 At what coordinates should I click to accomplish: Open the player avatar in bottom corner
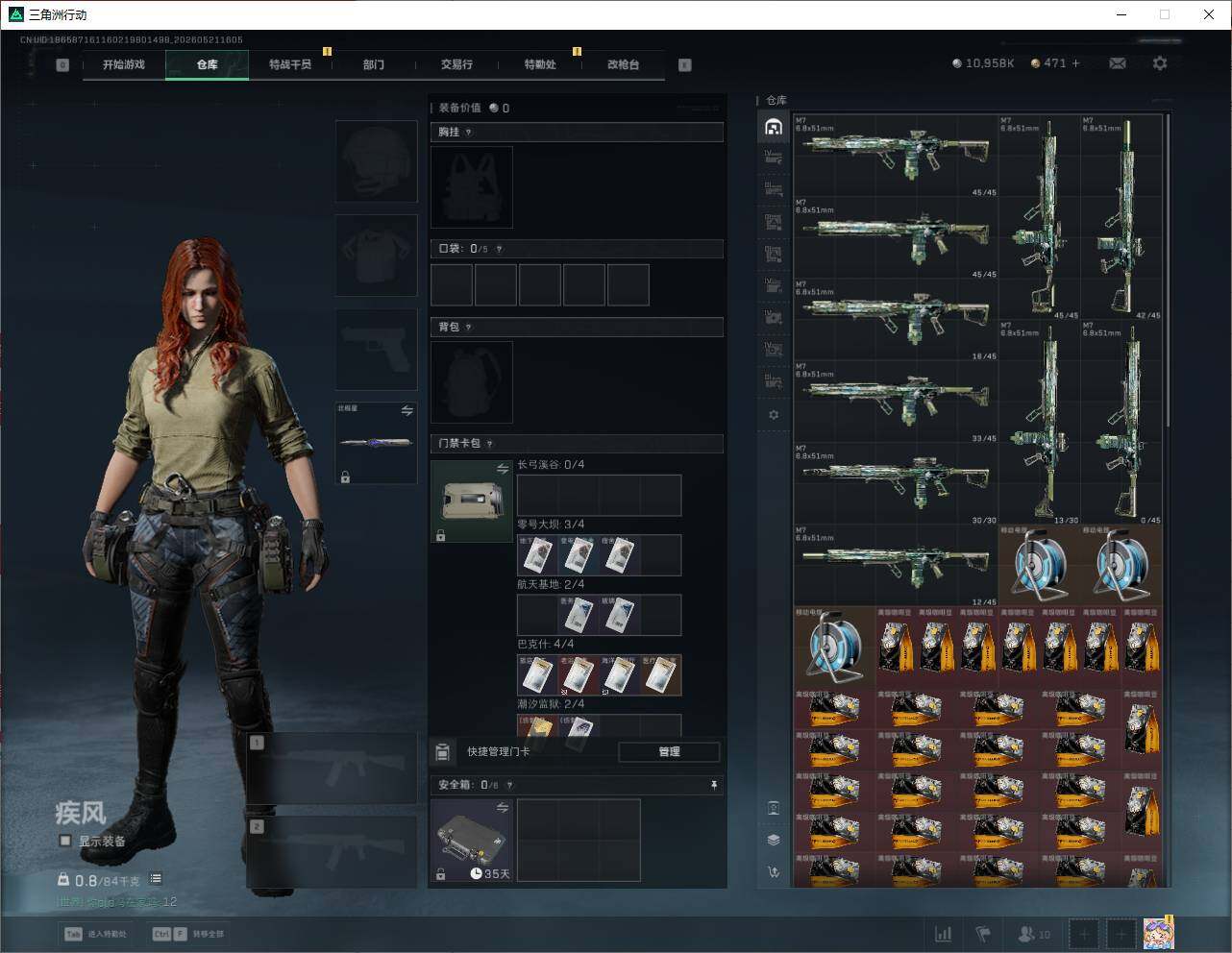tap(1158, 933)
